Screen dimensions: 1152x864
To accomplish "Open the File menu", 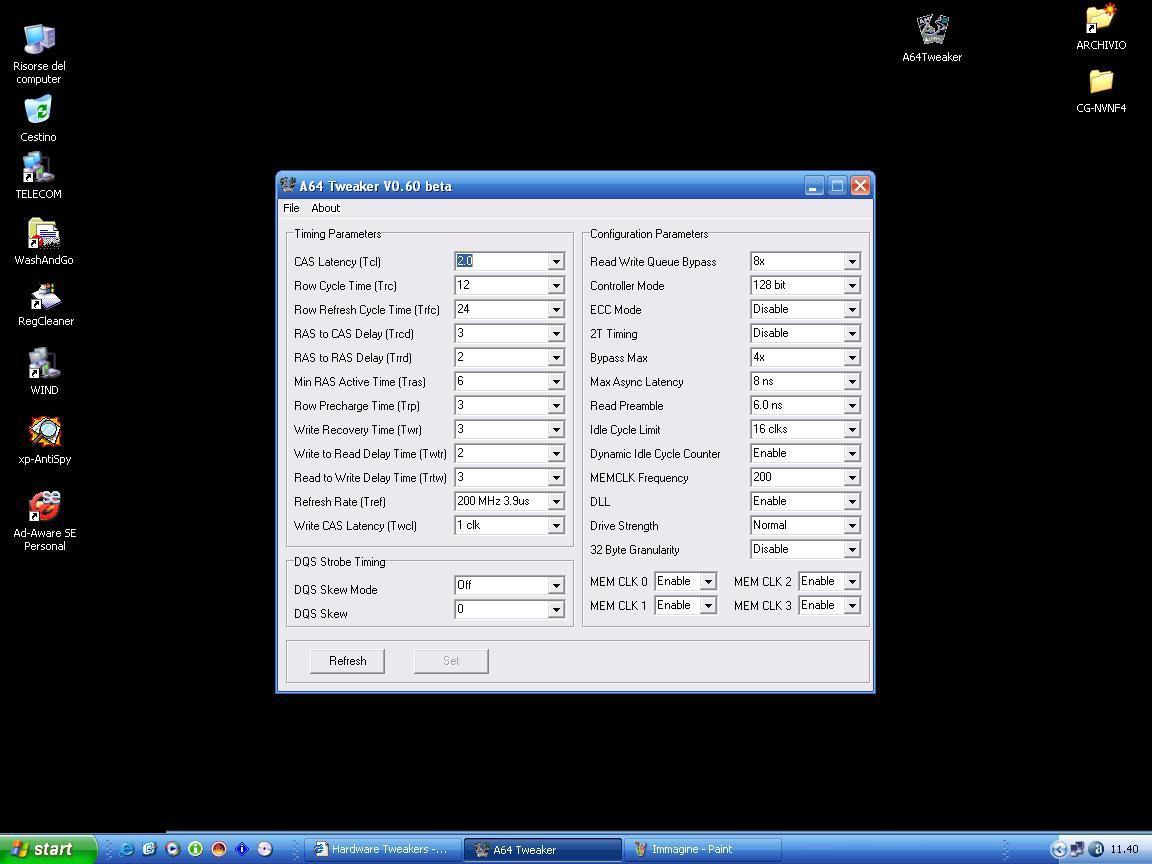I will (291, 208).
